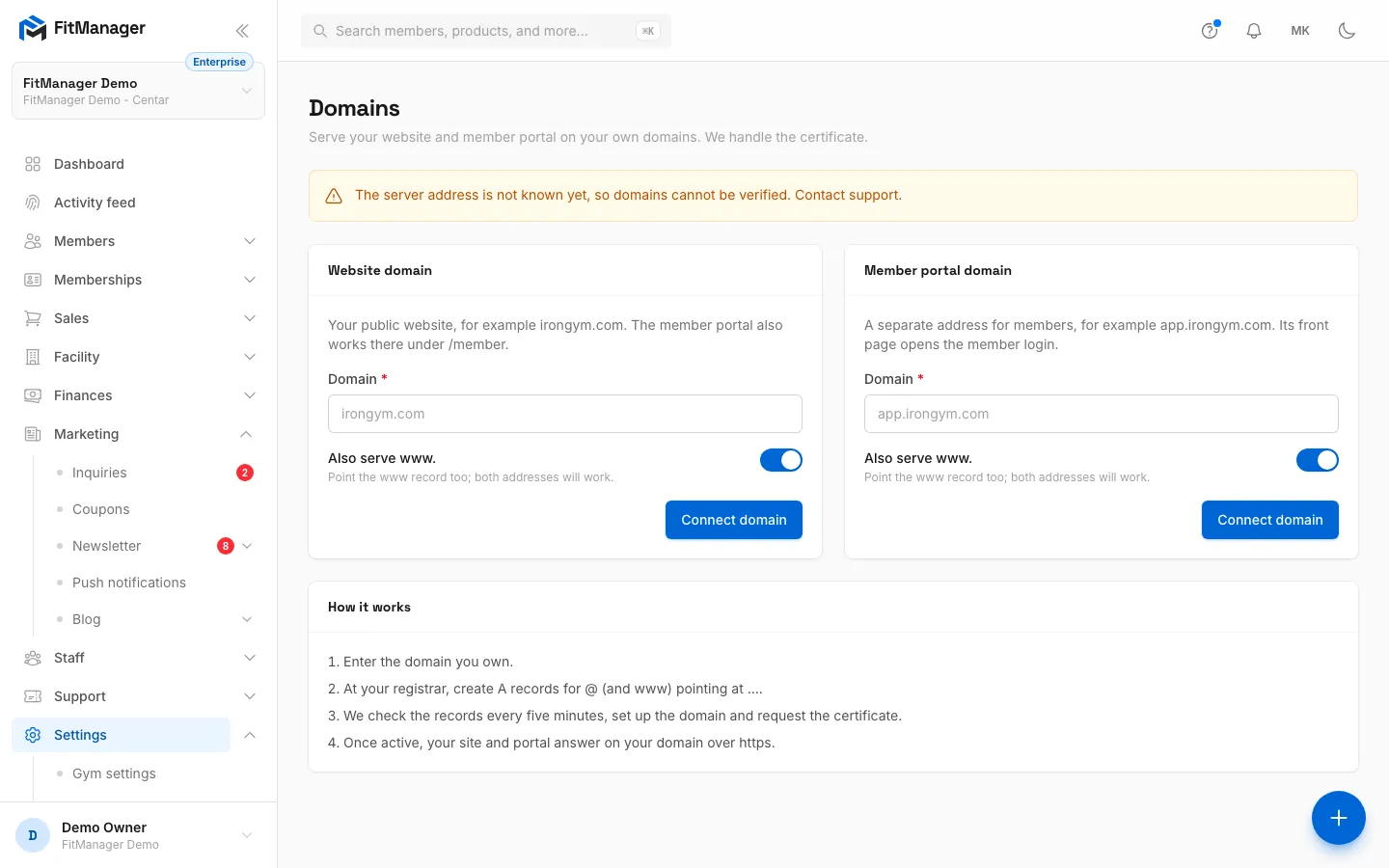Click Connect domain for Website domain
Screen dimensions: 1389x868
tap(734, 520)
